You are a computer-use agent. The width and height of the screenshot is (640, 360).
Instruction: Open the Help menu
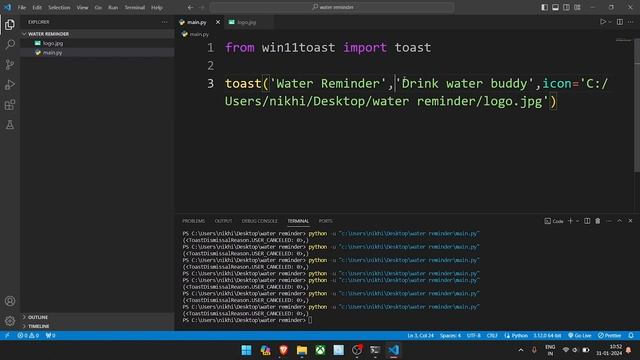pos(157,7)
